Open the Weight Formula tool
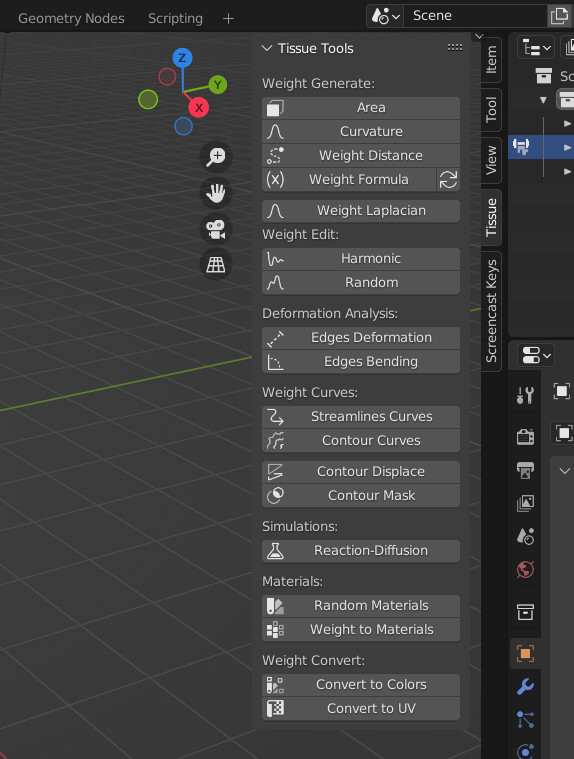This screenshot has width=574, height=759. (349, 180)
